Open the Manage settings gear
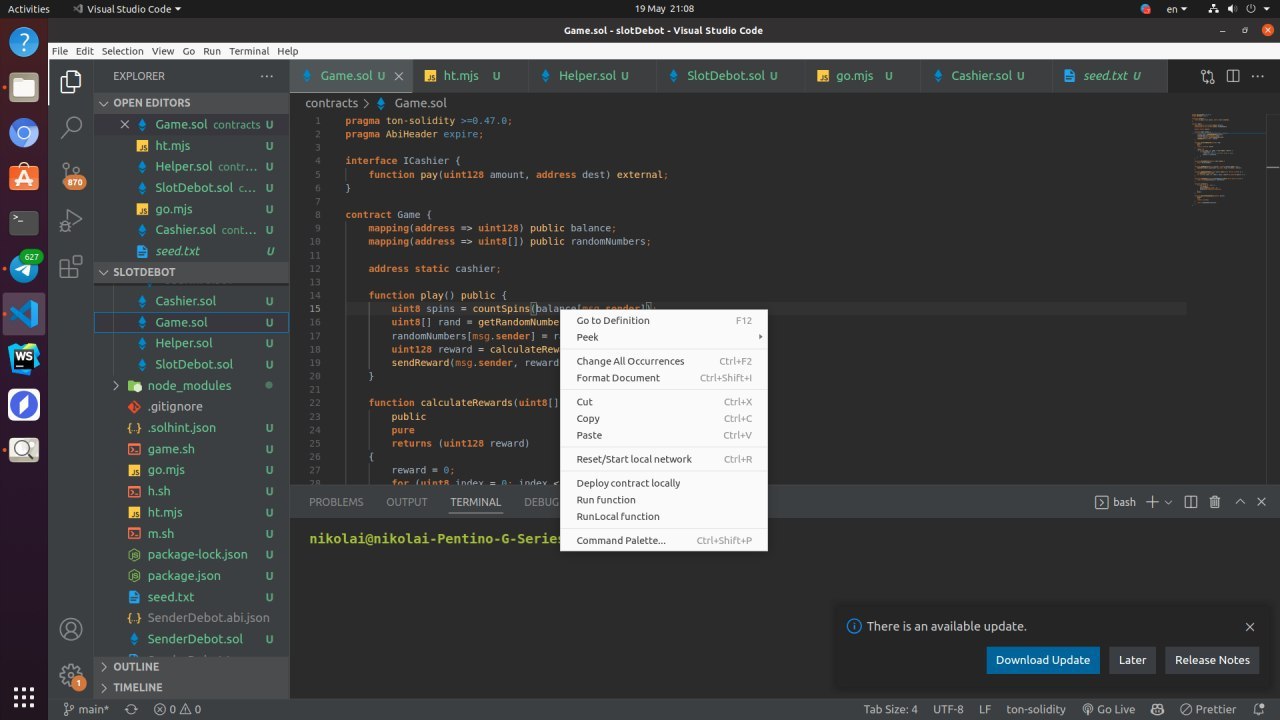 (71, 674)
